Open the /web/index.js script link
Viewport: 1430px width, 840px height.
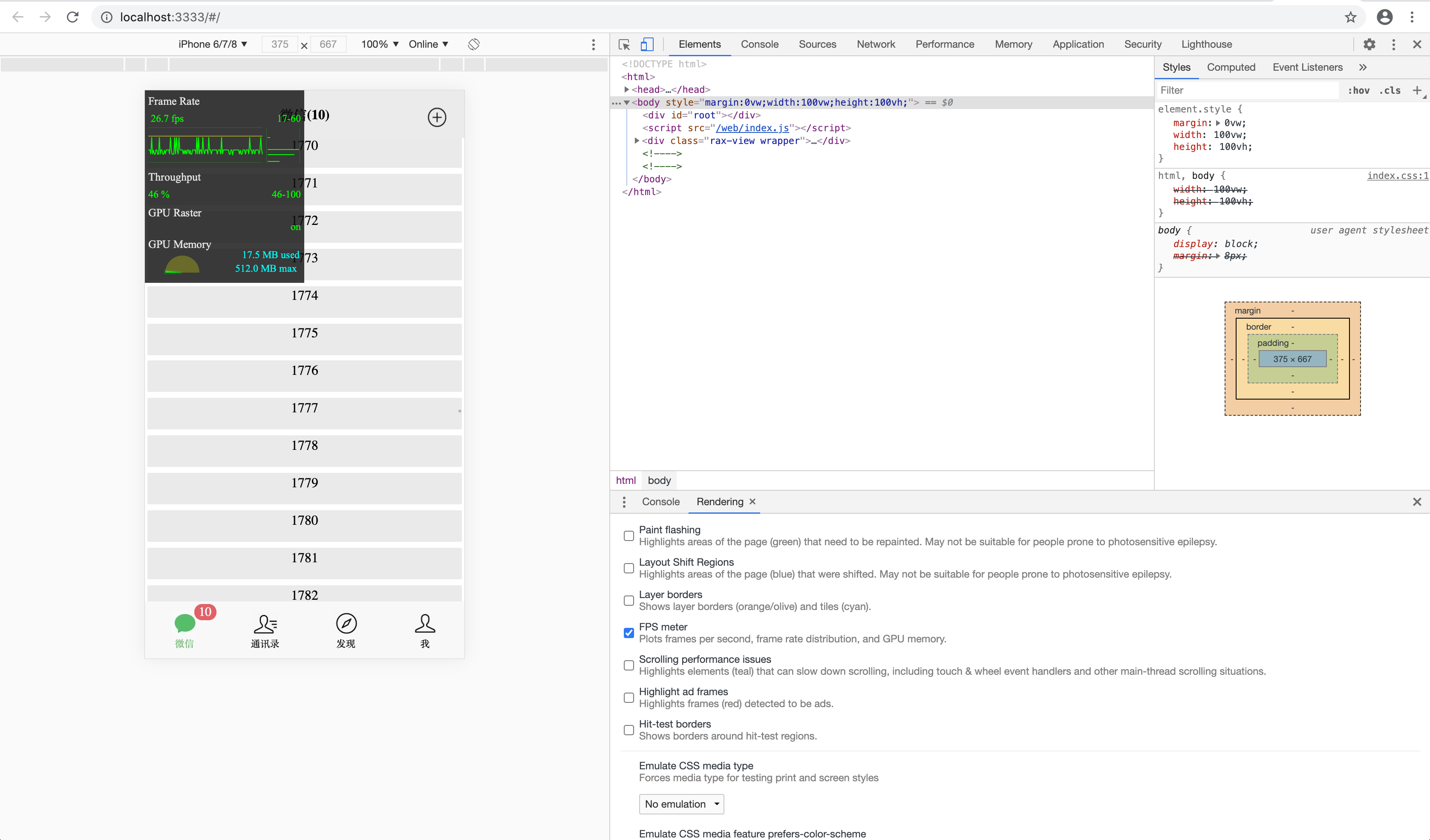(x=752, y=128)
